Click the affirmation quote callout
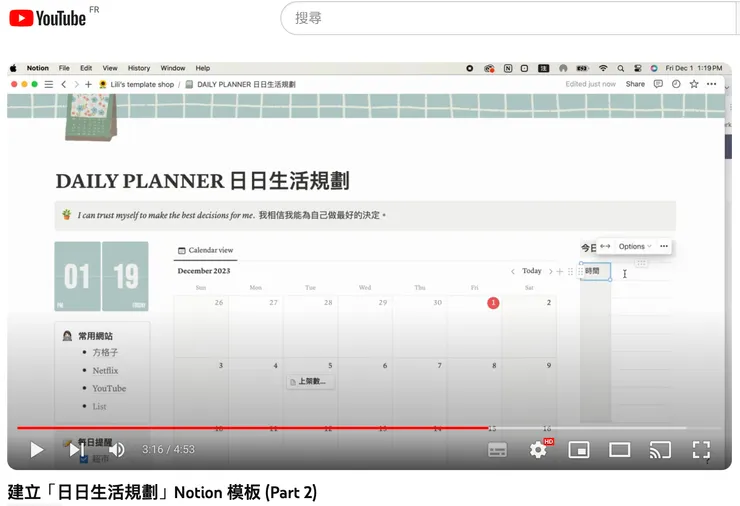This screenshot has height=506, width=740. pos(365,215)
